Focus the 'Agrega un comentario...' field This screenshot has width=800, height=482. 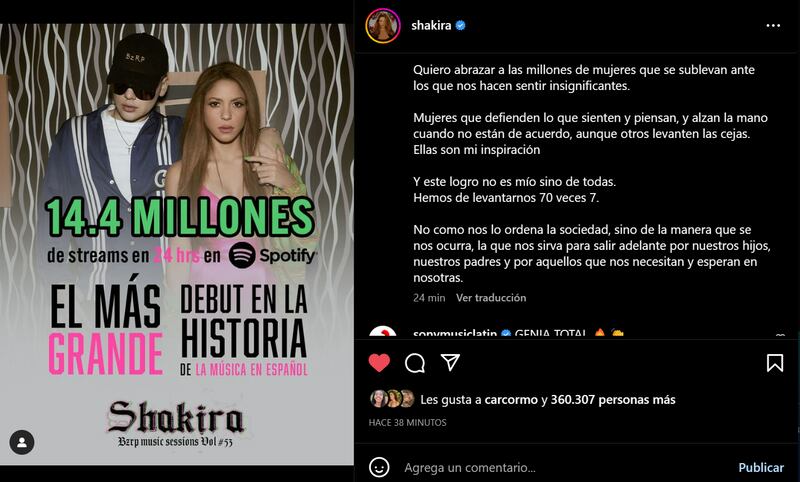(x=566, y=467)
